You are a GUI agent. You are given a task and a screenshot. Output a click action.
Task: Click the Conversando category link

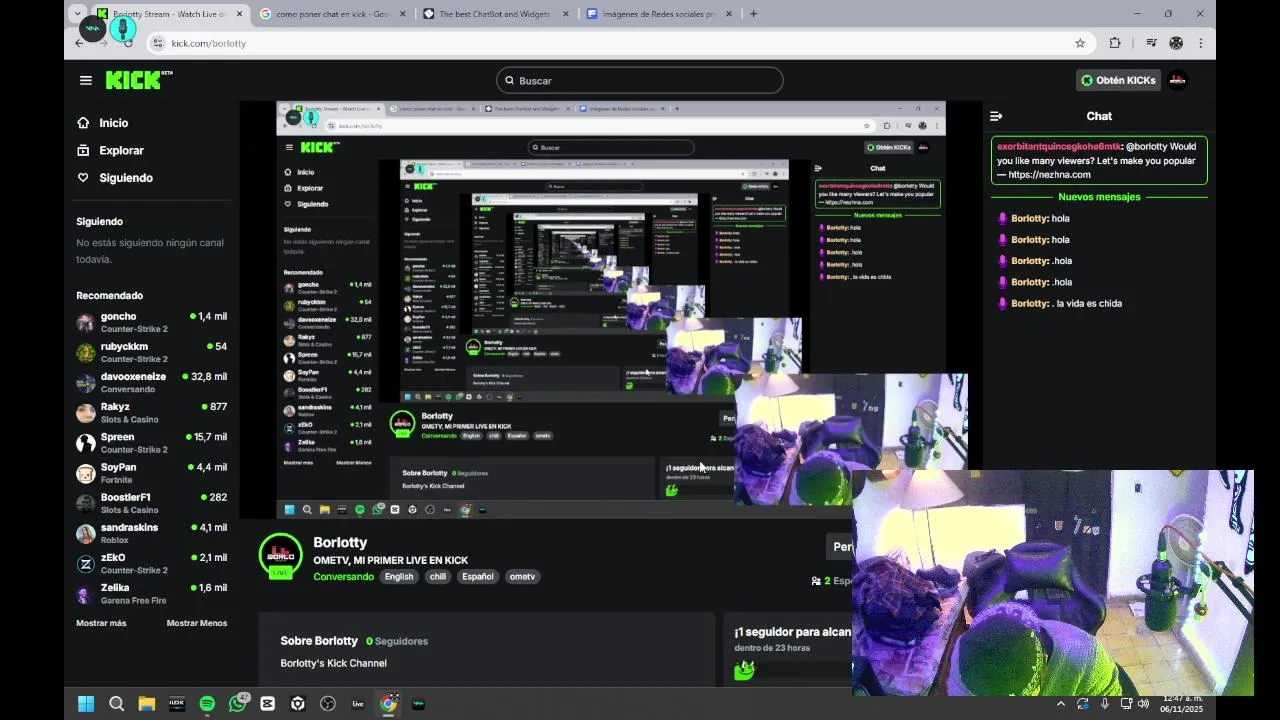[343, 576]
